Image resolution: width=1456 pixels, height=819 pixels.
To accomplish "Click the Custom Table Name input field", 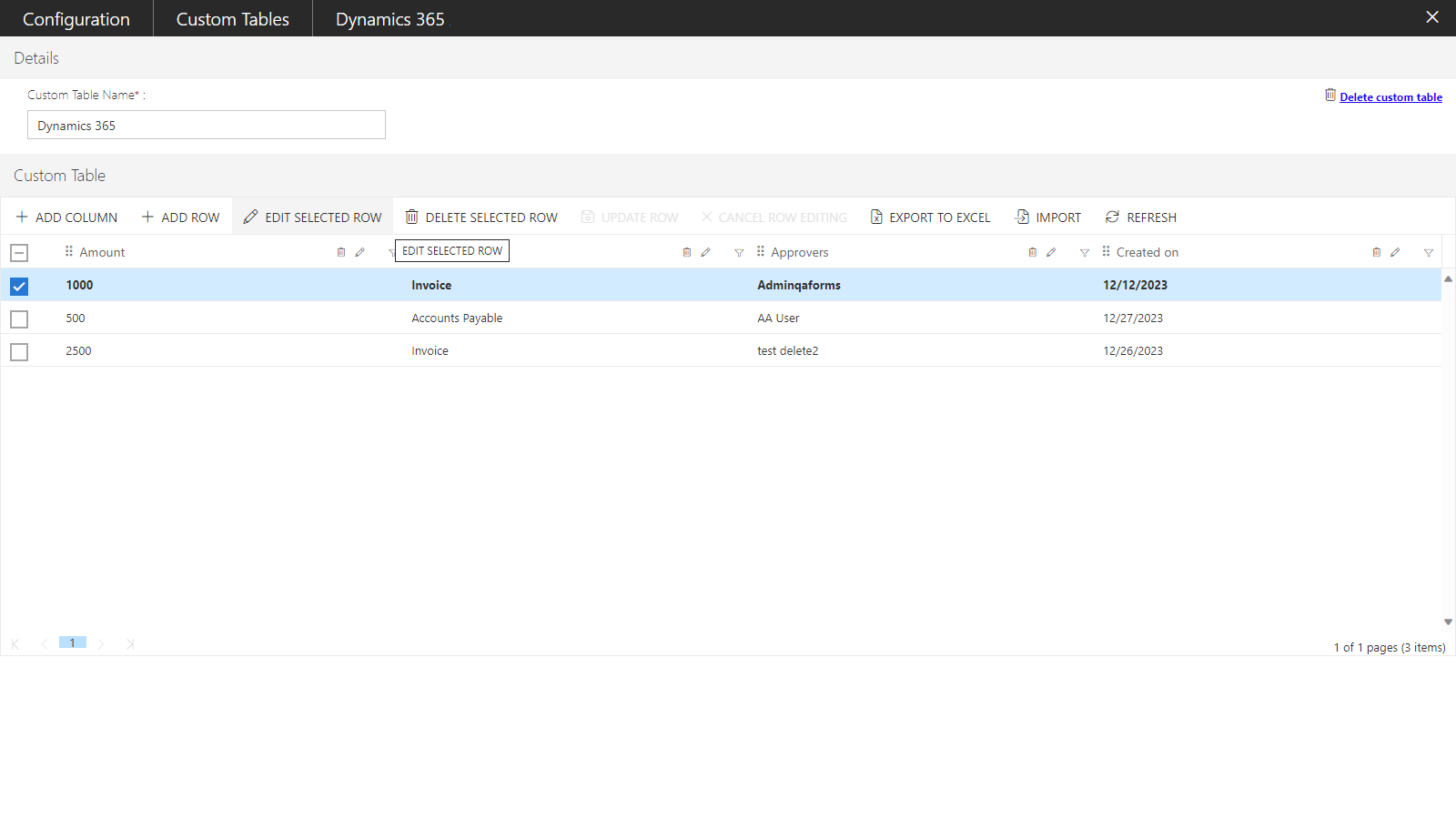I will pyautogui.click(x=207, y=125).
